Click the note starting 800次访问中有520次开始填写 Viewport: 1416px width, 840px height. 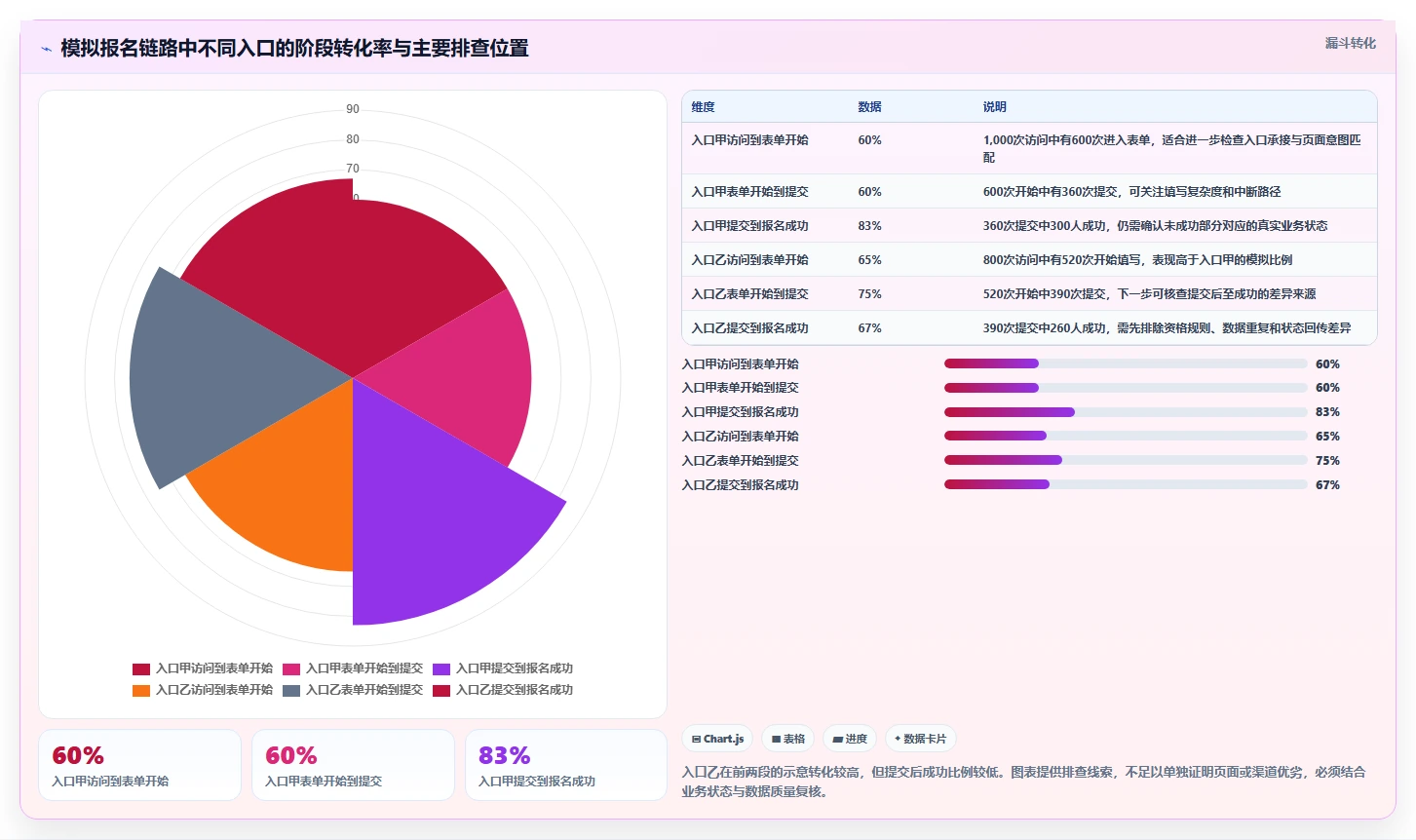tap(1137, 260)
